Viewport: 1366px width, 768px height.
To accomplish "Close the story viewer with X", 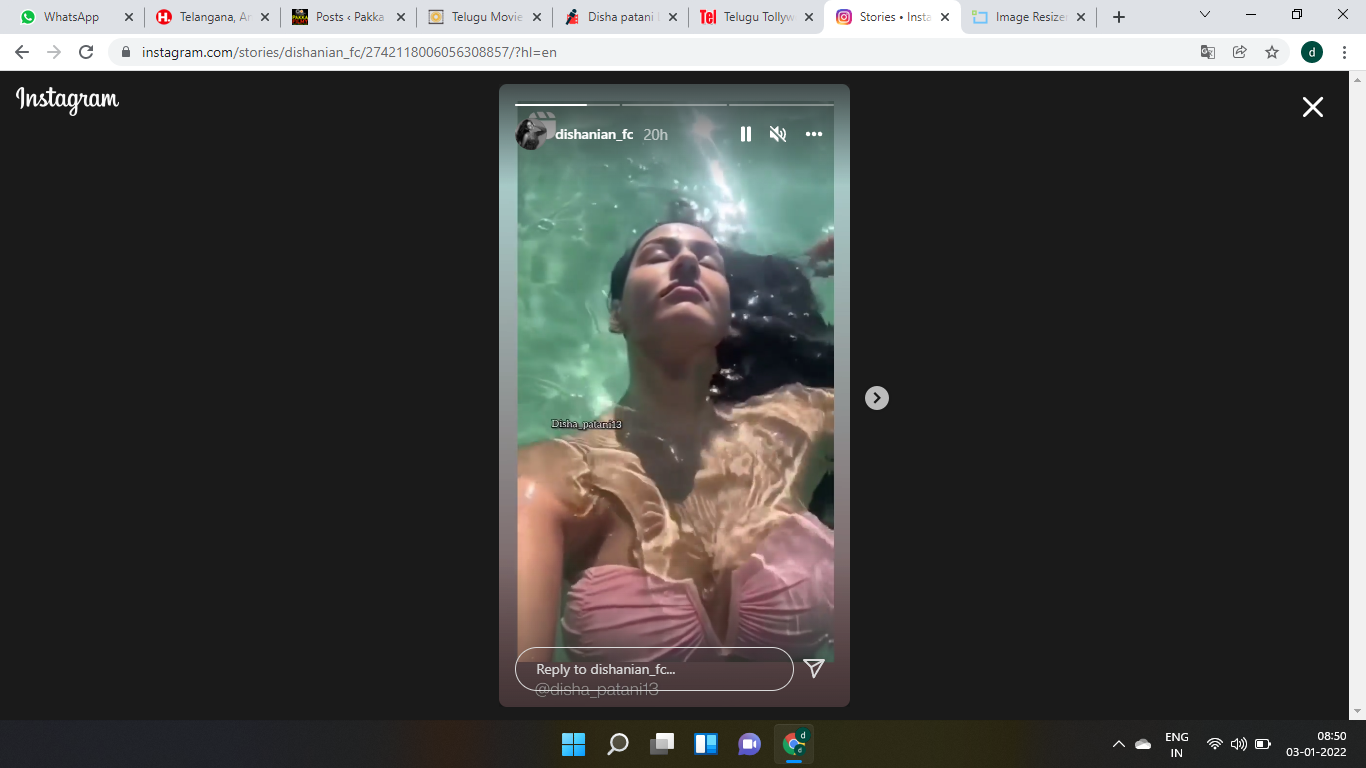I will coord(1312,107).
